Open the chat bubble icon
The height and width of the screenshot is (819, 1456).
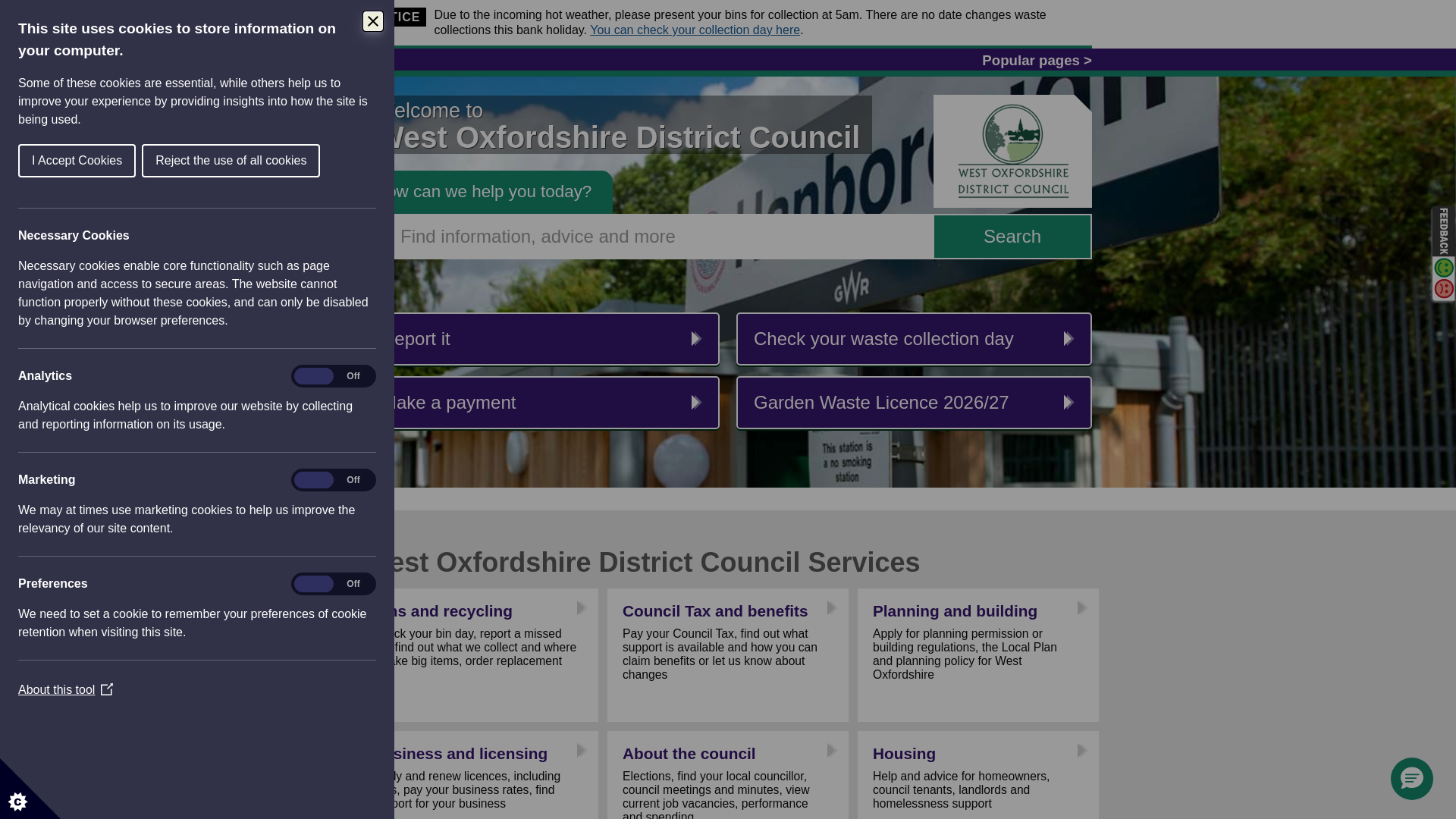click(1411, 779)
